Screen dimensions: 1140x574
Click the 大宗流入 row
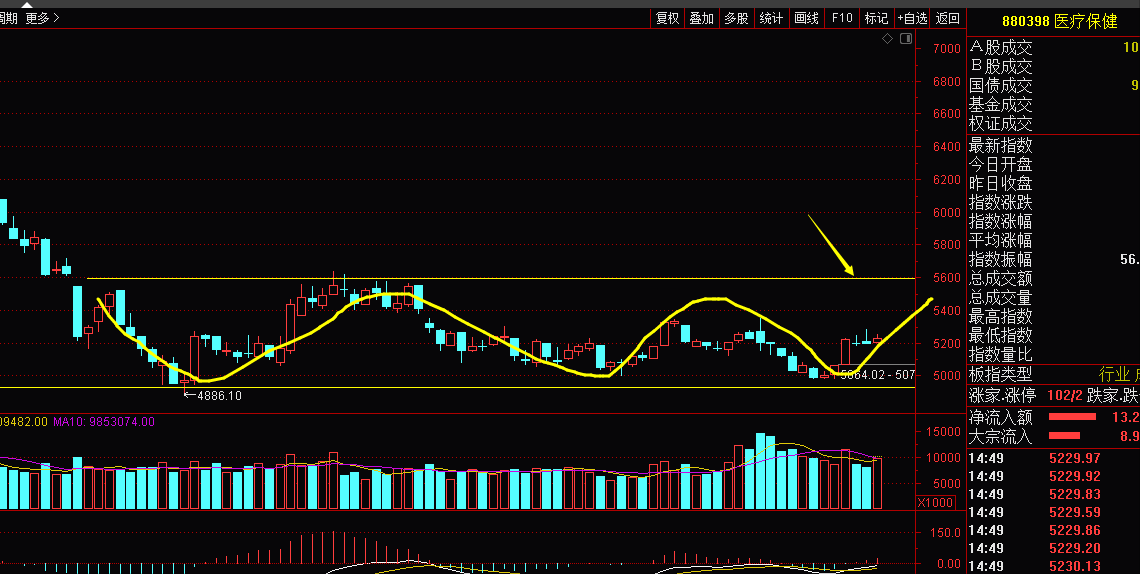tap(1053, 436)
